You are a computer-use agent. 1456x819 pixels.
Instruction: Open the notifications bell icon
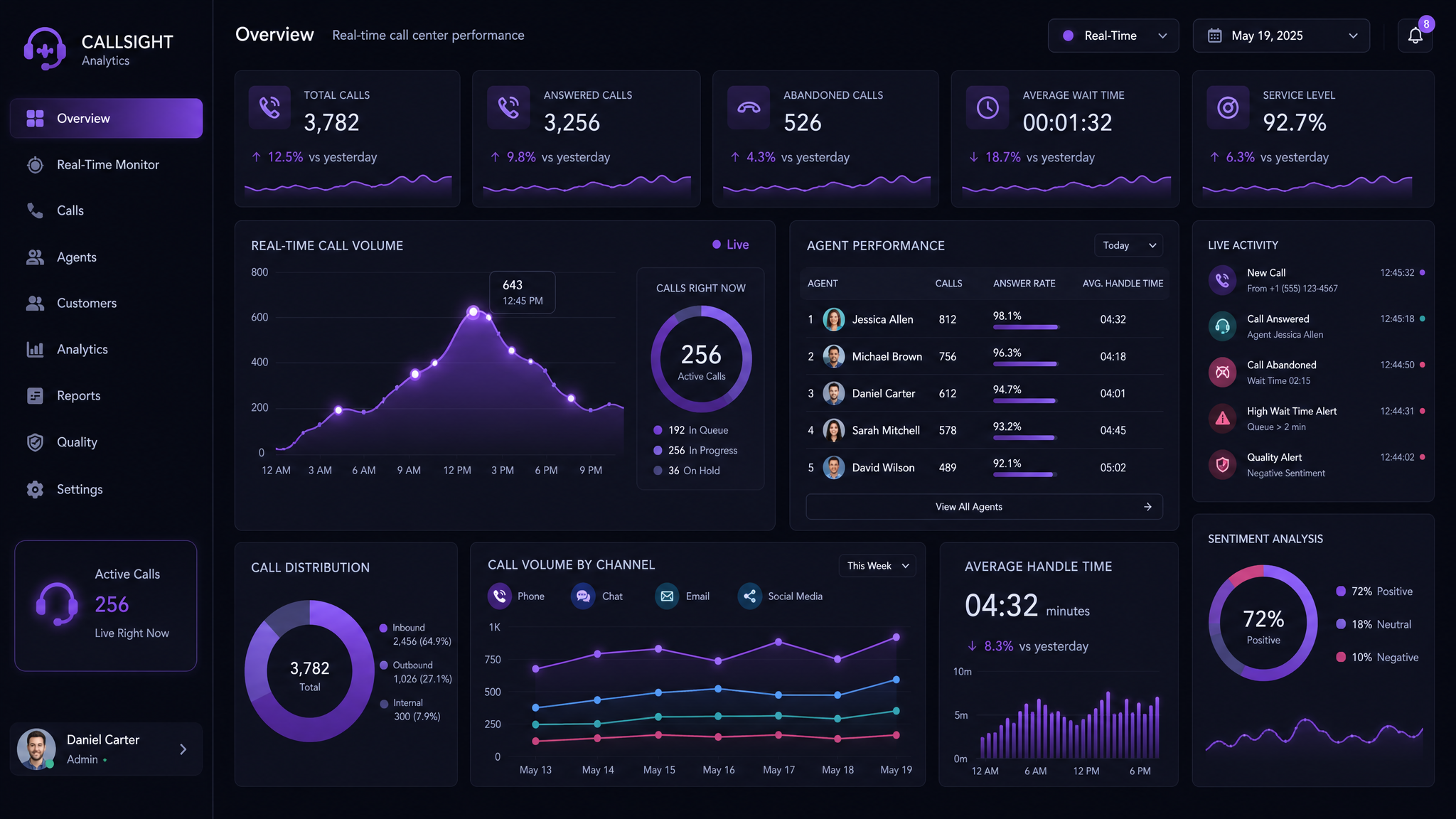pyautogui.click(x=1415, y=36)
